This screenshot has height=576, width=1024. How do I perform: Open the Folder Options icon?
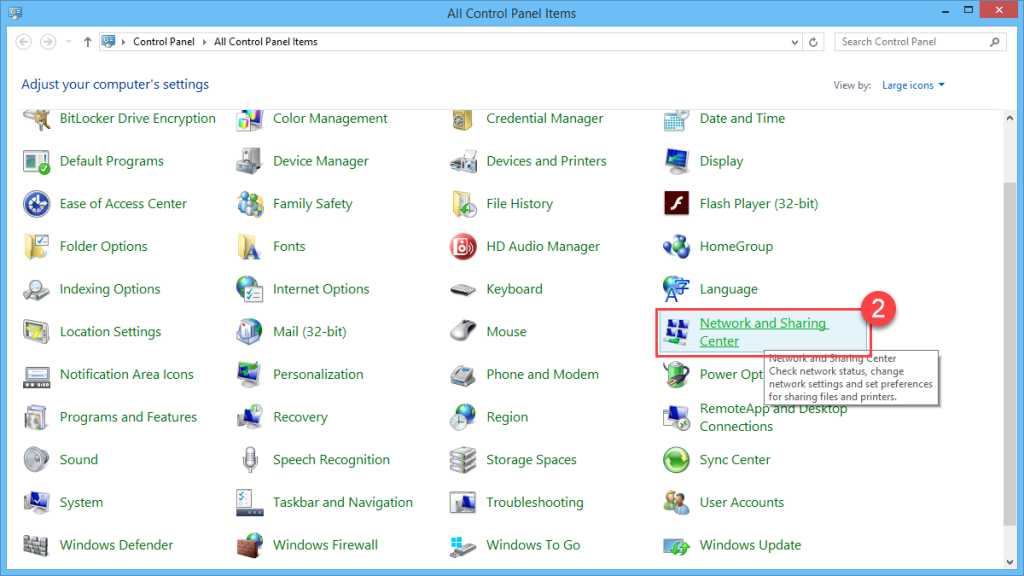point(37,246)
